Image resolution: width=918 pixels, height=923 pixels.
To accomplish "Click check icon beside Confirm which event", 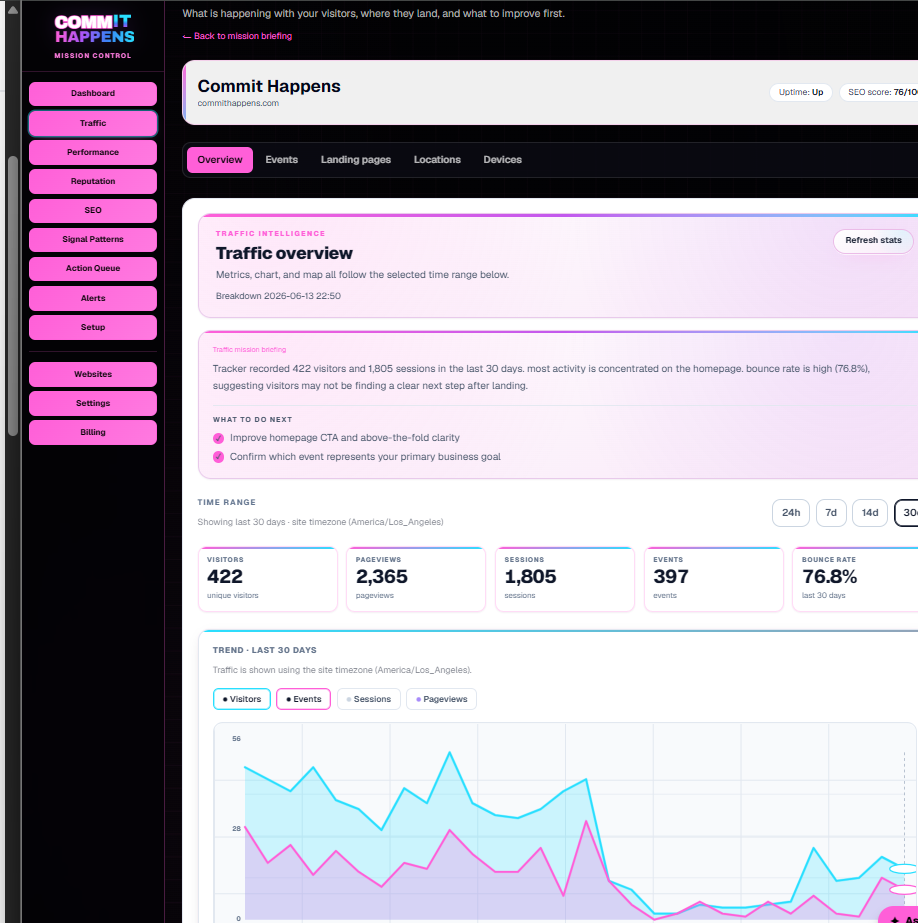I will [x=218, y=457].
